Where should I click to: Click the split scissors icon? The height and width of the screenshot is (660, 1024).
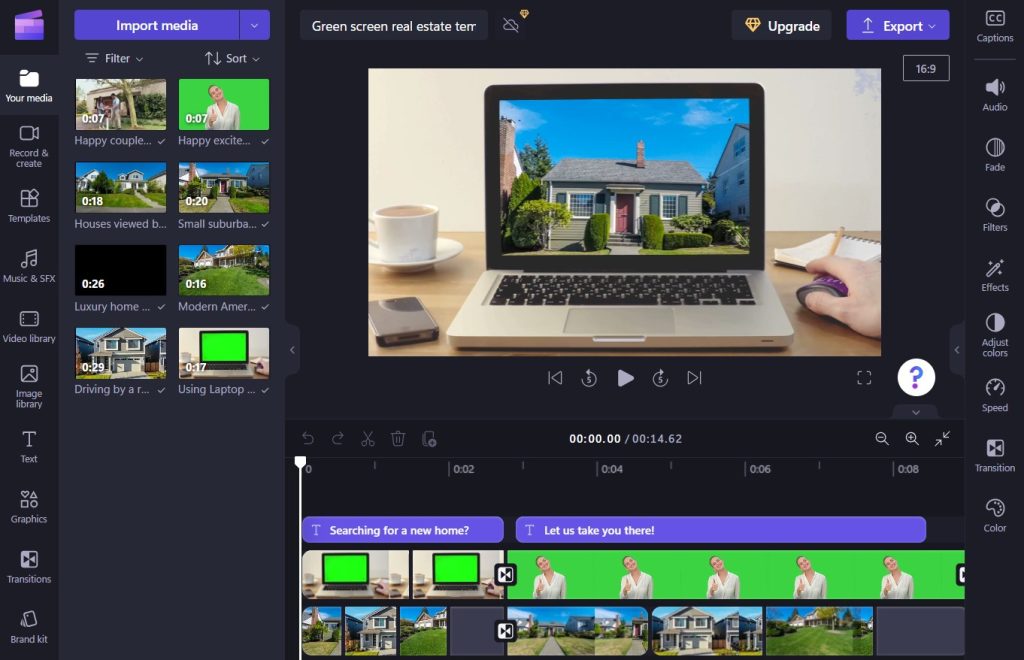pos(367,438)
